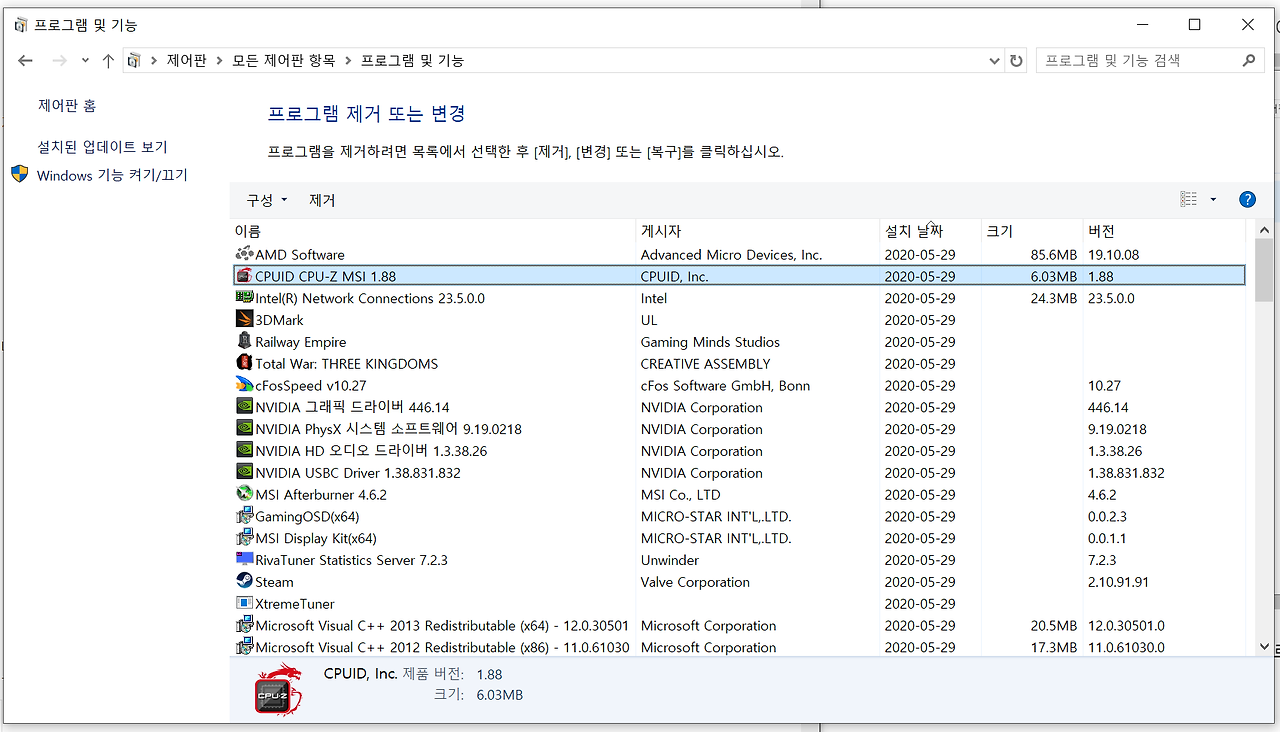This screenshot has width=1280, height=732.
Task: Navigate to 제어판 breadcrumb
Action: pyautogui.click(x=186, y=61)
